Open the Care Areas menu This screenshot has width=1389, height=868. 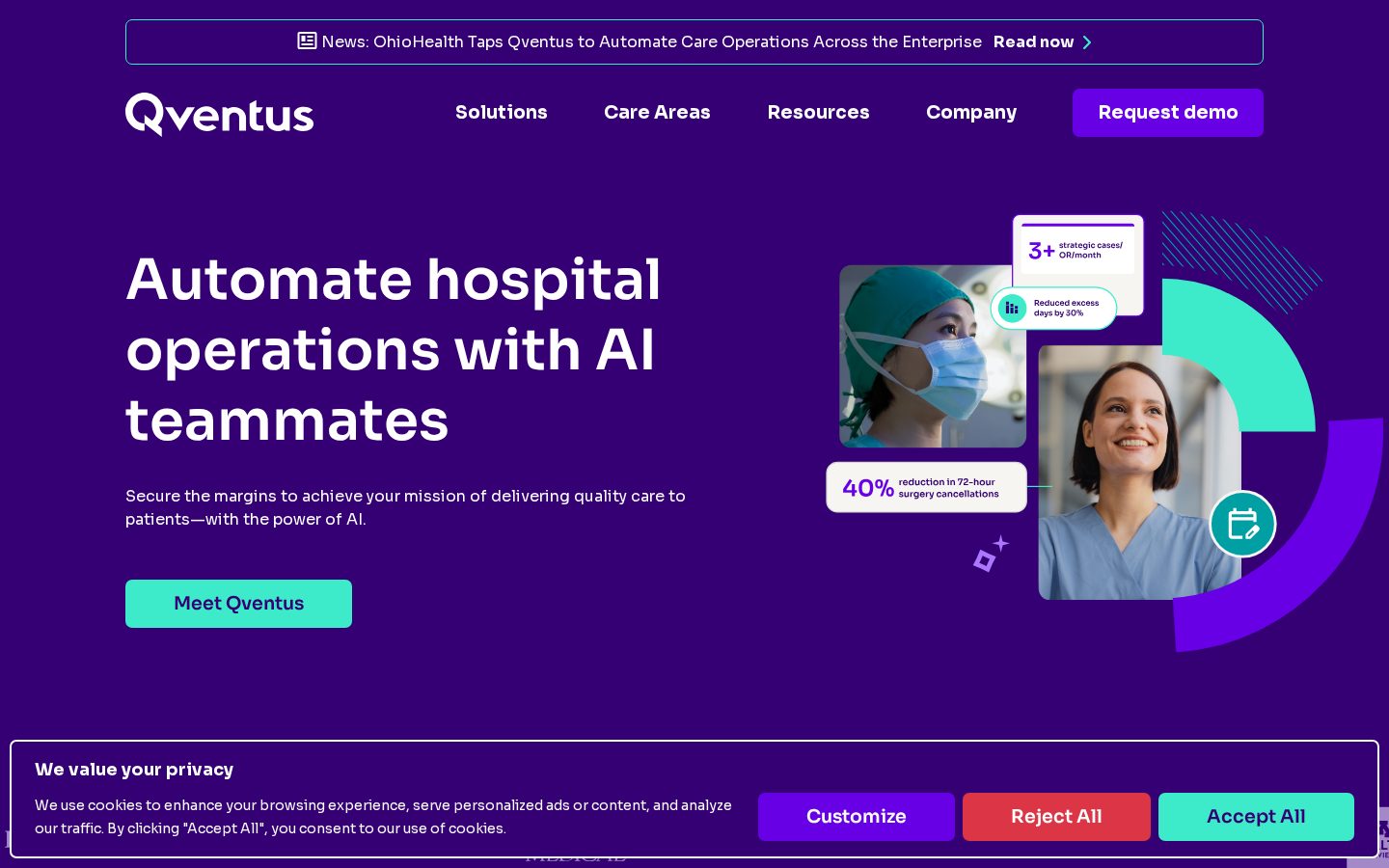tap(657, 112)
